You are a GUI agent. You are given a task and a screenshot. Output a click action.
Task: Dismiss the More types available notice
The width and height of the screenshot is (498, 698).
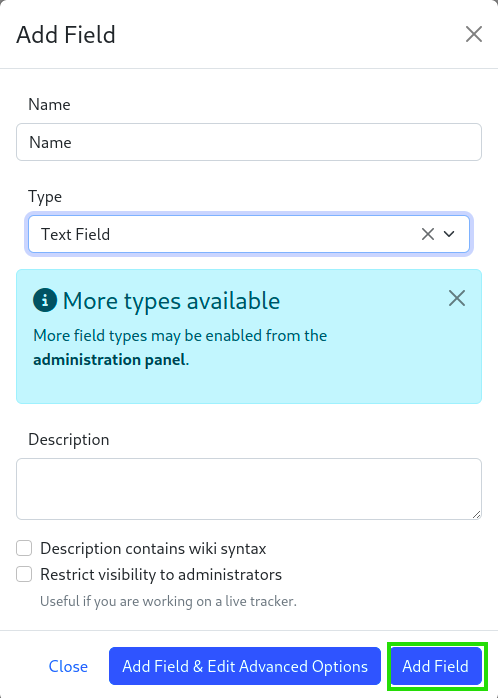[x=457, y=298]
